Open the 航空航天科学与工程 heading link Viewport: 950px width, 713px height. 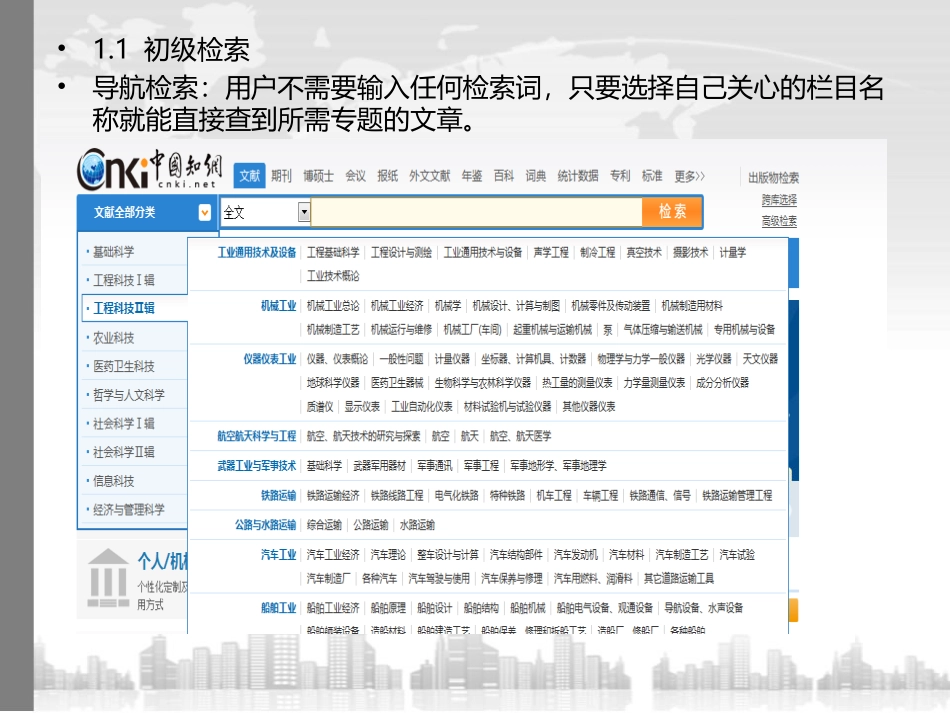click(257, 436)
